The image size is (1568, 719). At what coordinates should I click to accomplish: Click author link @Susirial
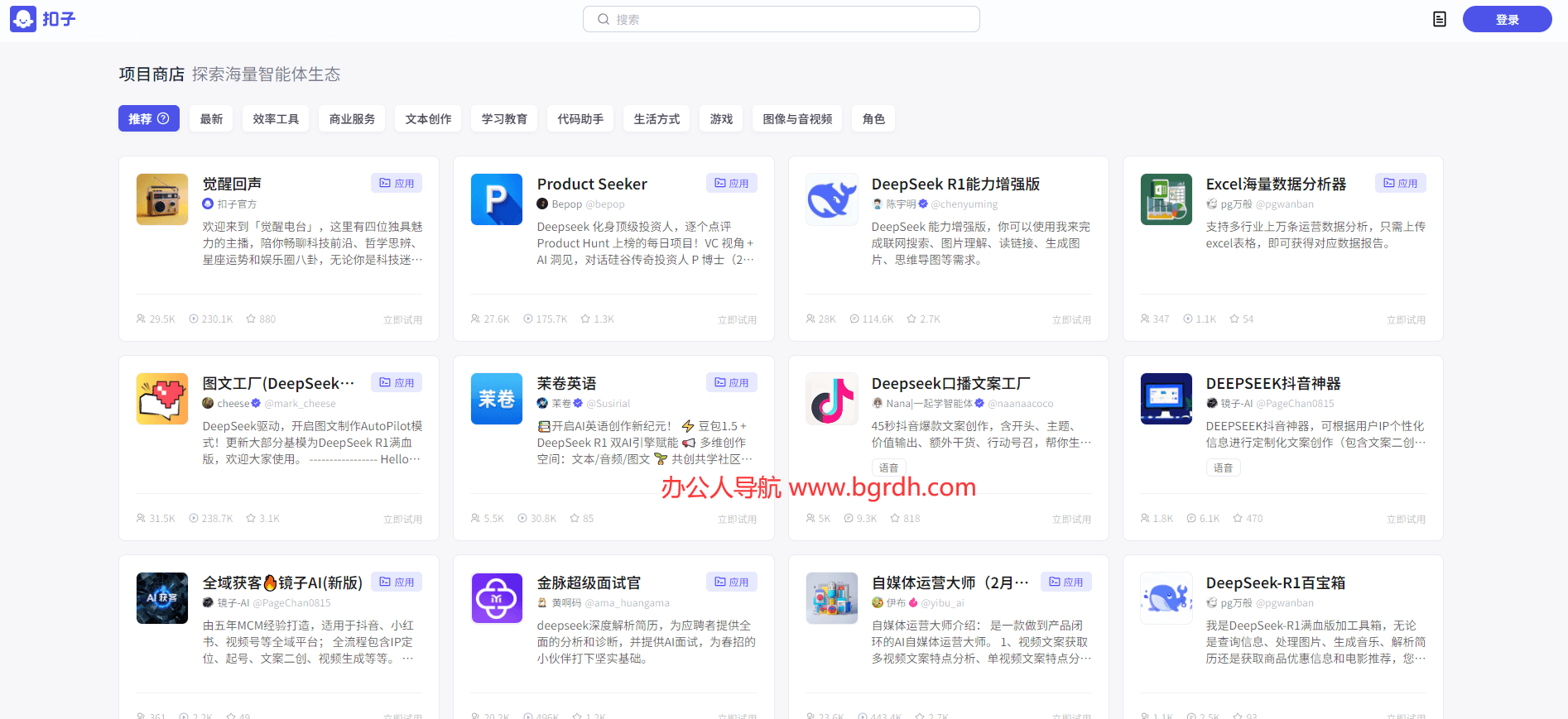tap(608, 404)
